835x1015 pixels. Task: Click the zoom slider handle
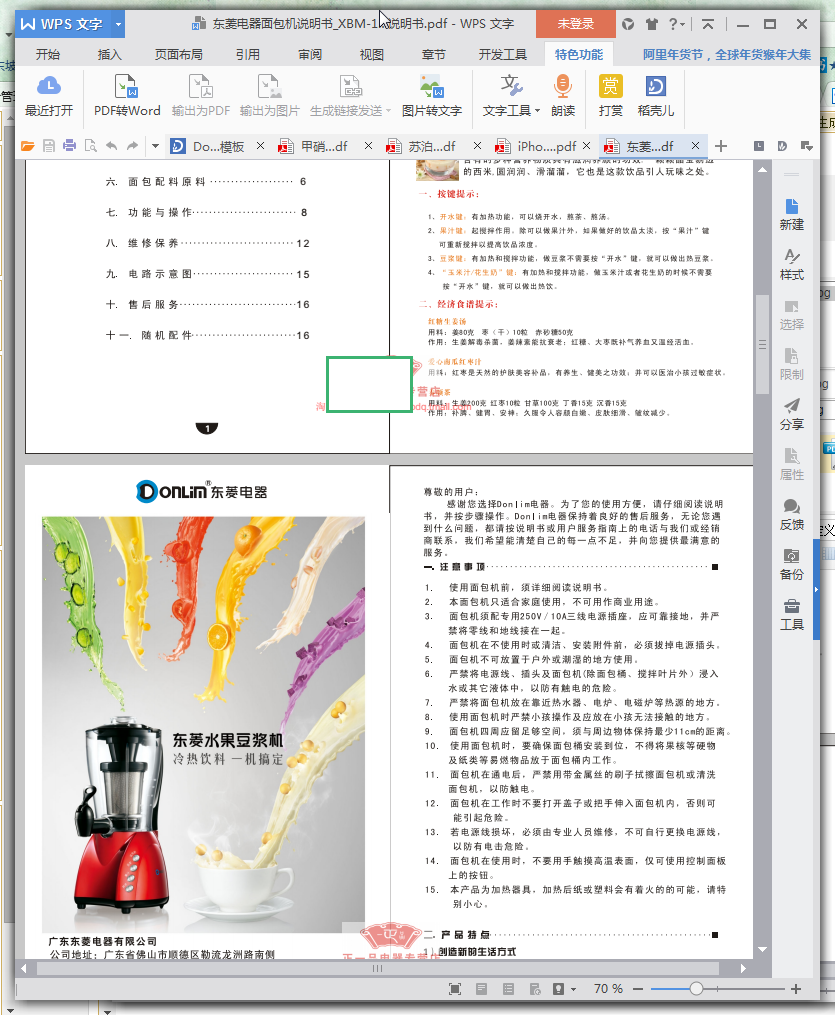click(696, 989)
